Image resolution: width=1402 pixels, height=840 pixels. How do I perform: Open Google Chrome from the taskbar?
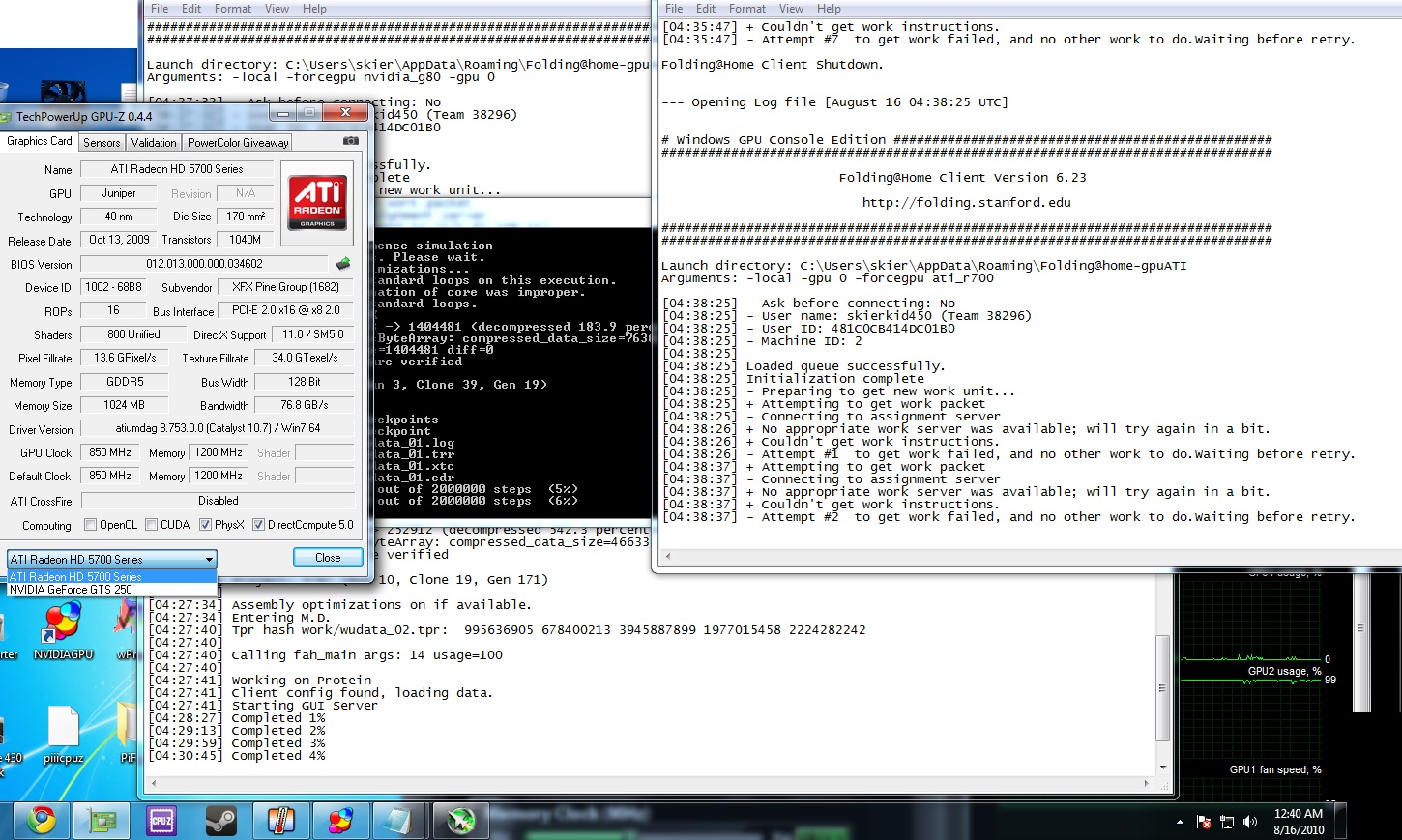41,821
